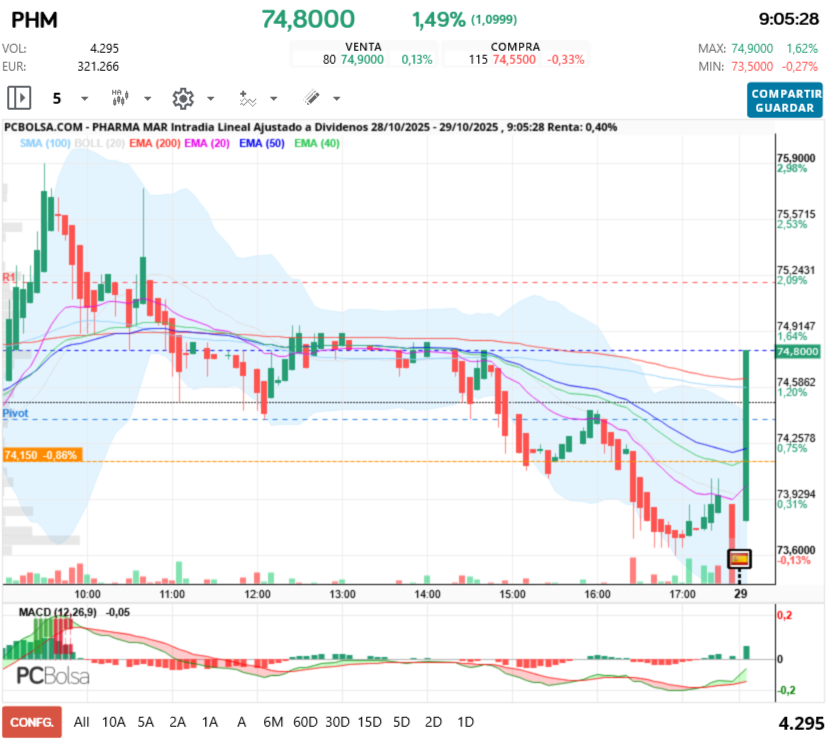Open chart settings gear icon
Image resolution: width=838 pixels, height=743 pixels.
pos(182,98)
